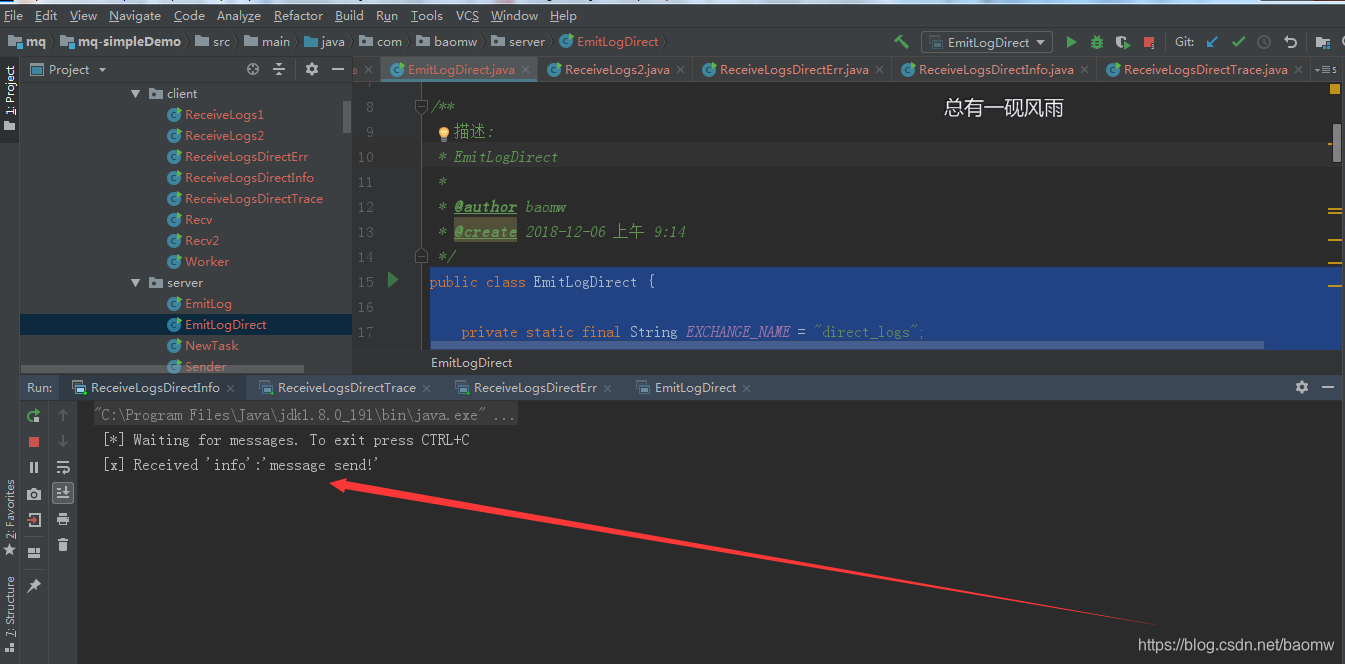This screenshot has width=1345, height=664.
Task: Select ReceiveLogsDirectTrace run tab
Action: [346, 387]
